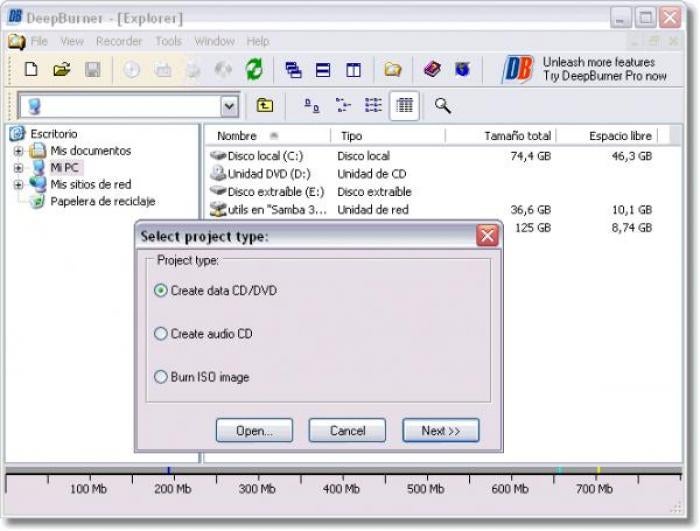Open the File menu
This screenshot has height=531, width=700.
click(39, 41)
